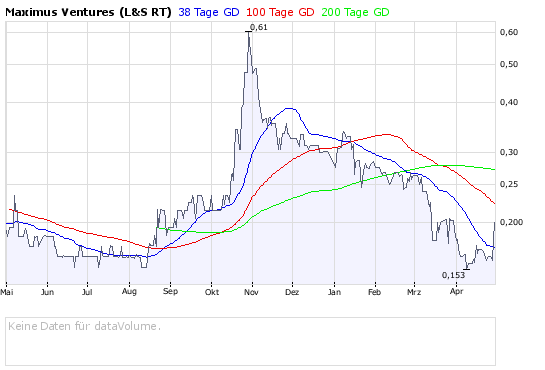
Task: Click the Okt month label
Action: 212,292
